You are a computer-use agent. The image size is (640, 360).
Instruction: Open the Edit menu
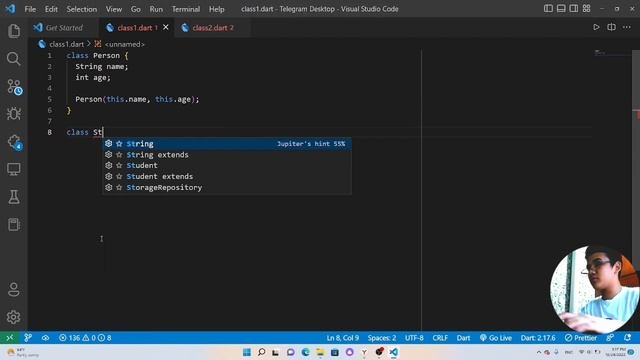51,9
